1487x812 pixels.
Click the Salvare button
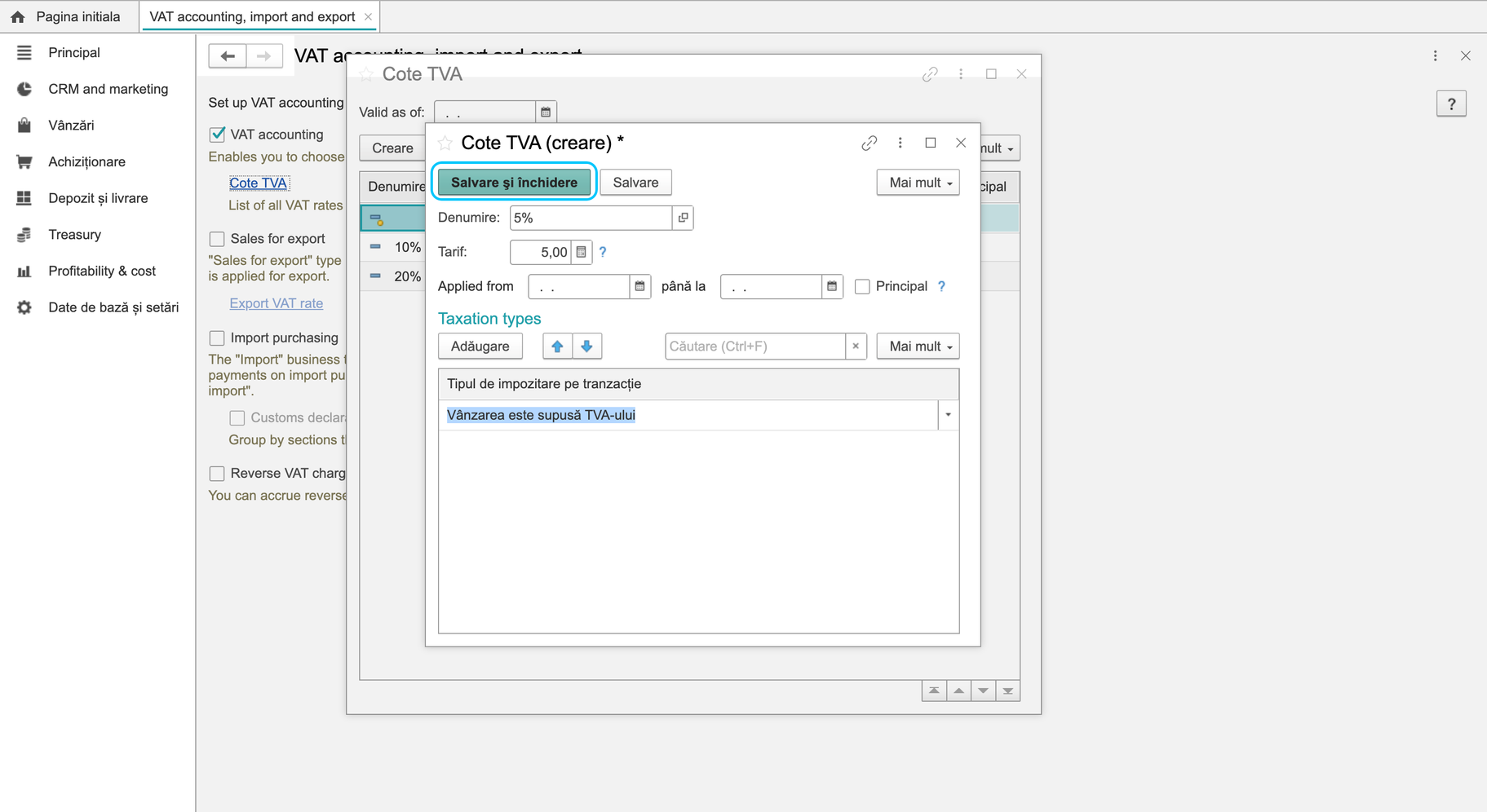(x=635, y=183)
